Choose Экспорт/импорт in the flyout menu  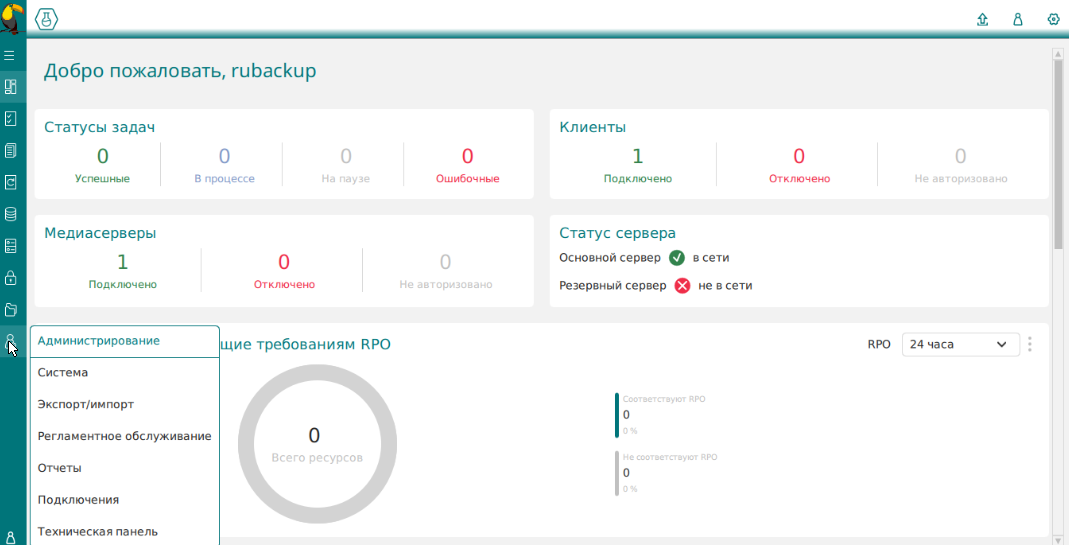pyautogui.click(x=86, y=404)
